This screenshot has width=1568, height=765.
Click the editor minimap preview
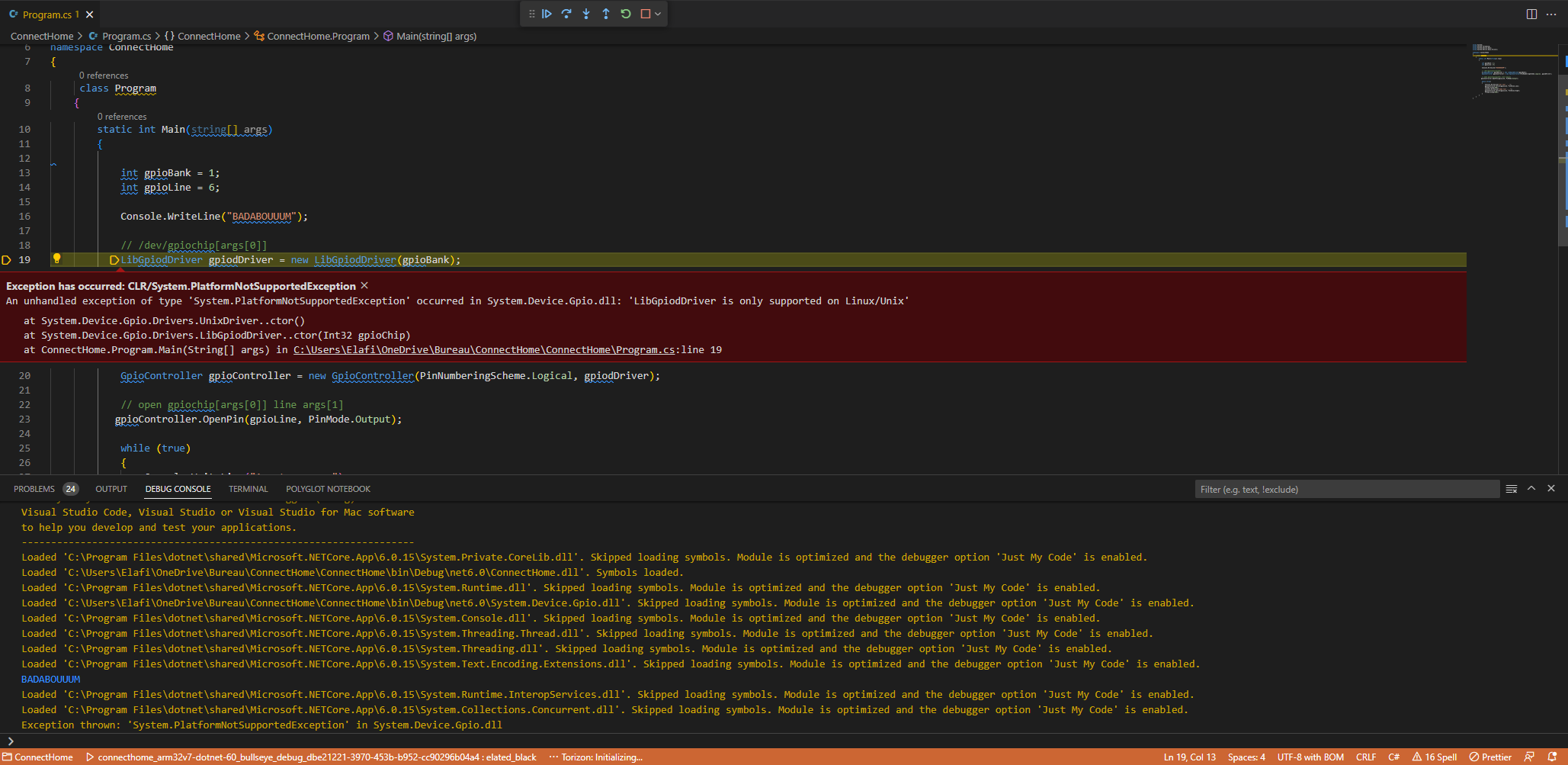coord(1513,70)
